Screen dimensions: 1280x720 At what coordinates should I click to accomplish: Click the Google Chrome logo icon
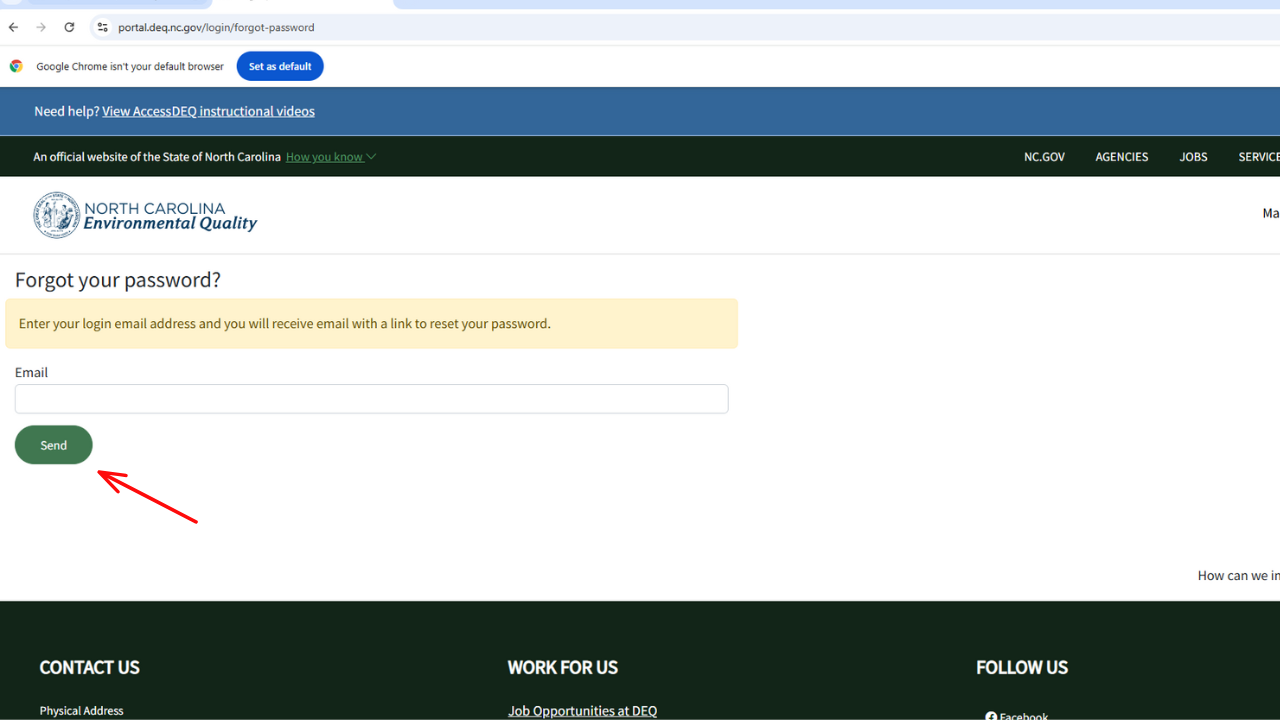16,65
